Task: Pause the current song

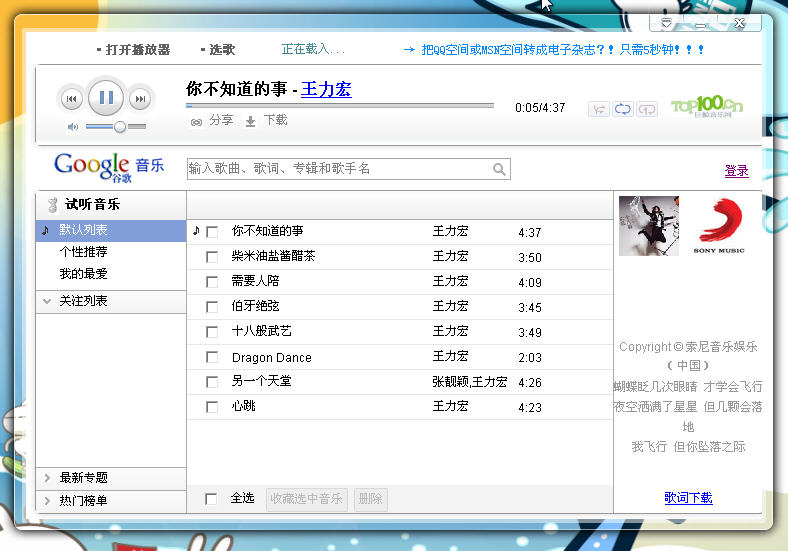Action: click(x=106, y=98)
